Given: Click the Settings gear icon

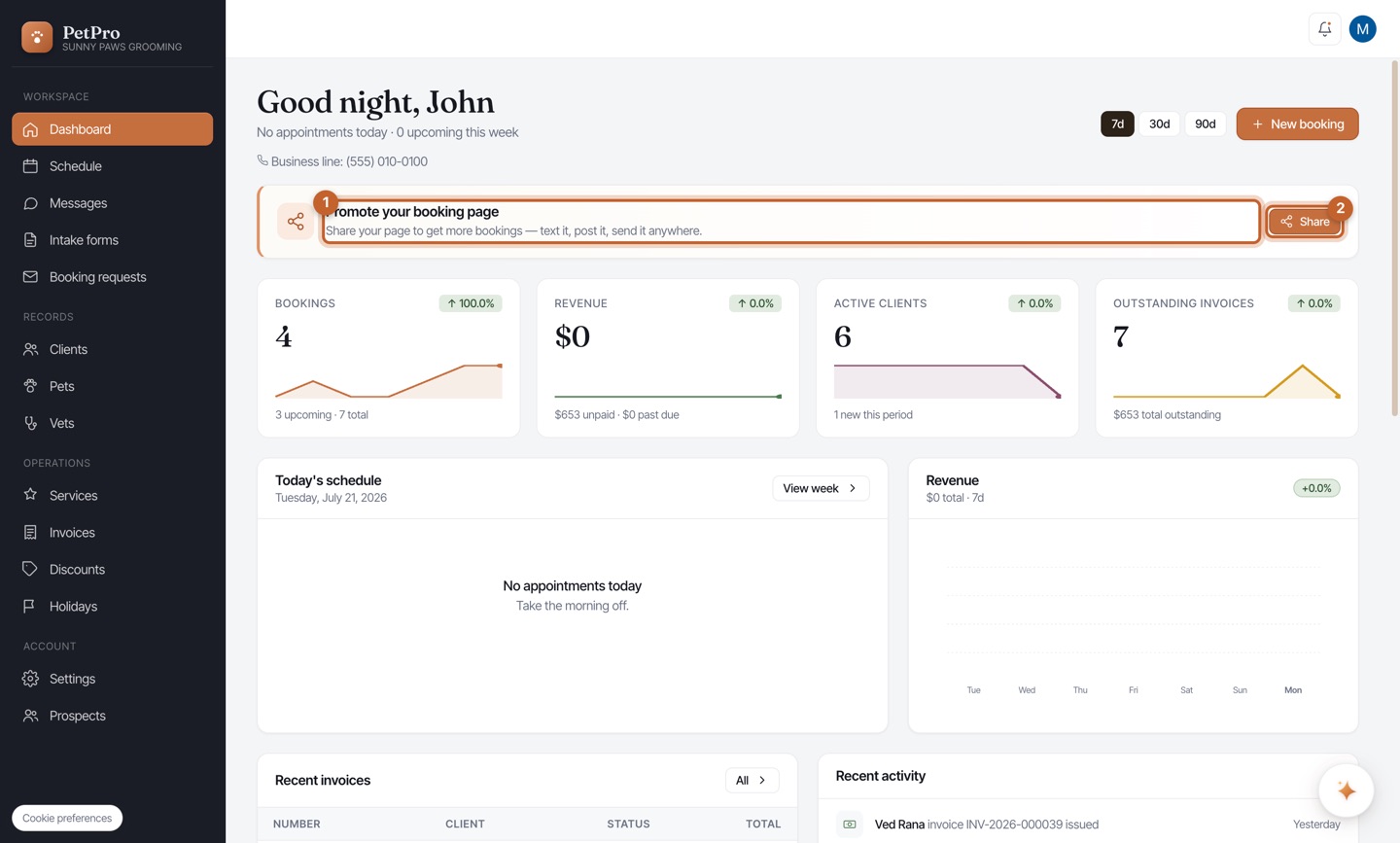Looking at the screenshot, I should (x=31, y=679).
